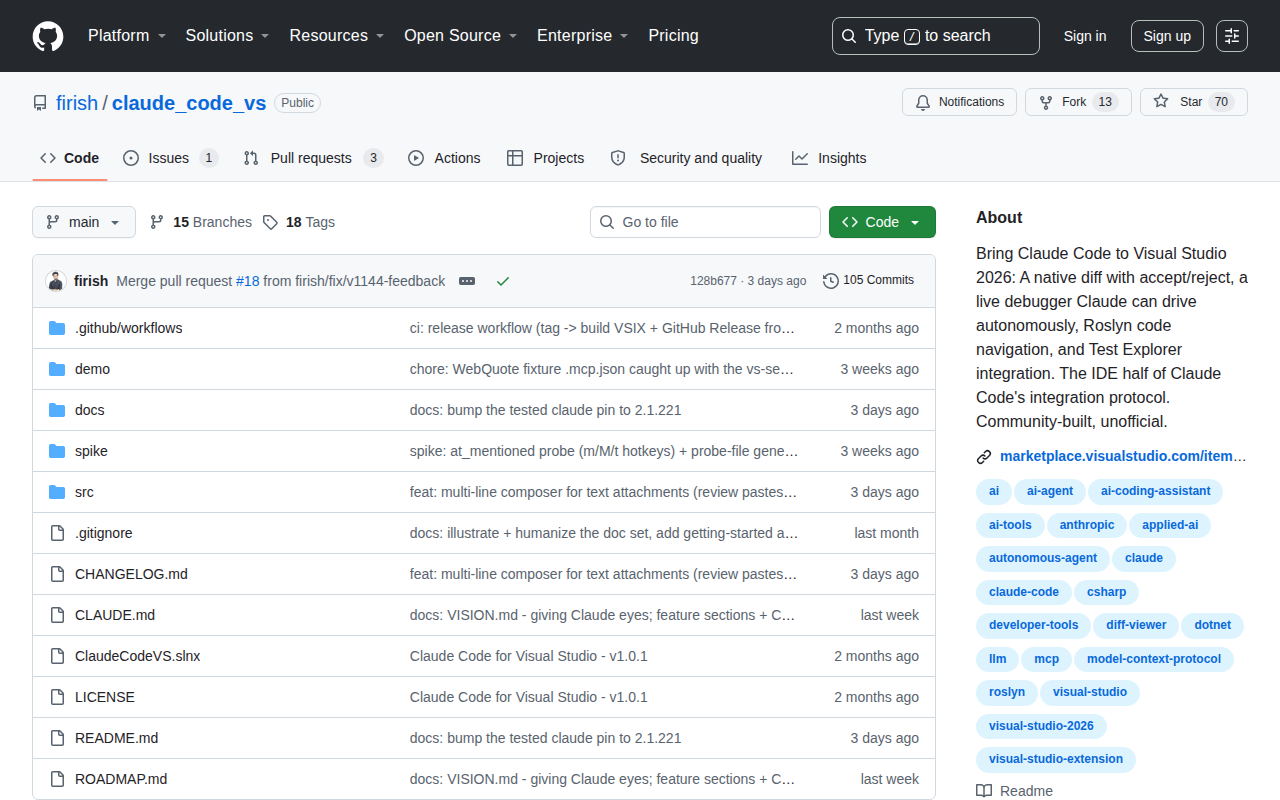The height and width of the screenshot is (800, 1280).
Task: Open the claude_code_vs repository link
Action: 189,103
